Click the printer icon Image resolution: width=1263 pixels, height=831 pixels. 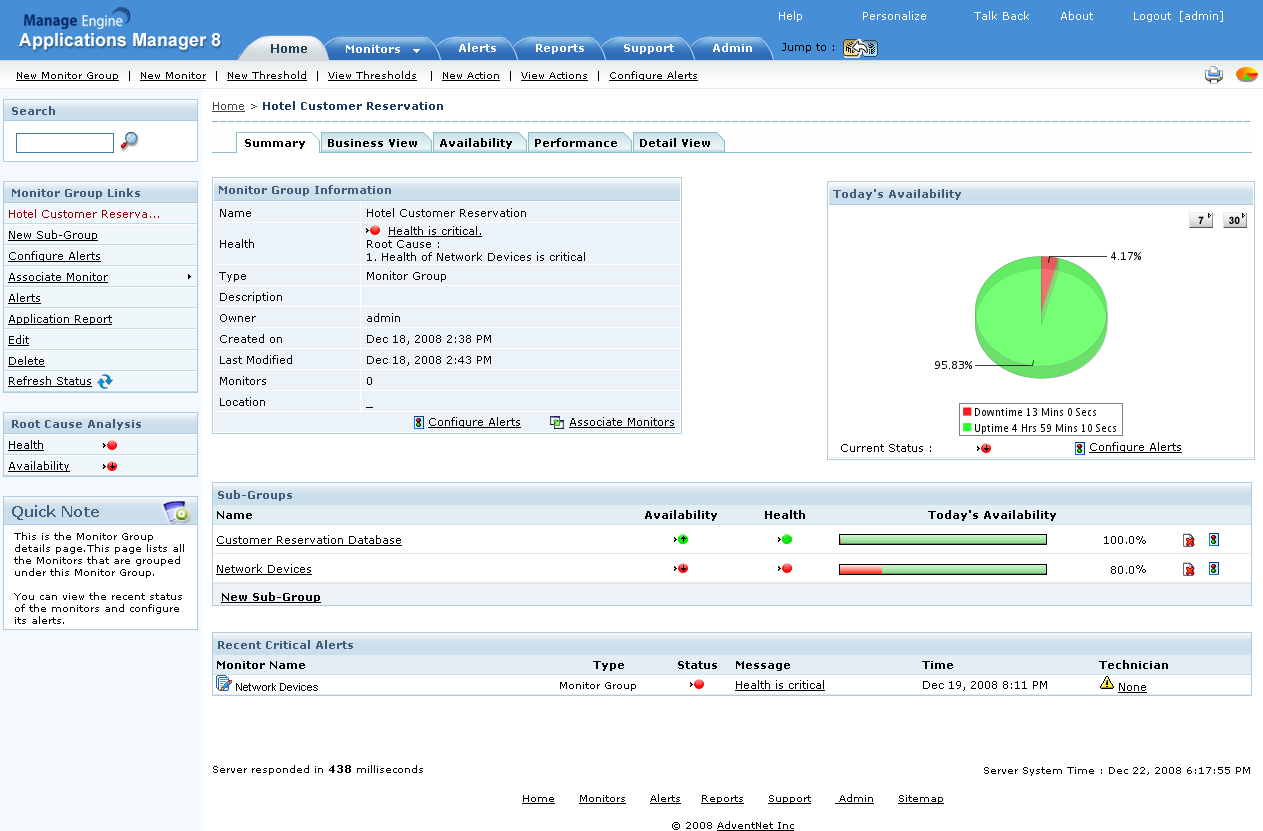[1213, 75]
